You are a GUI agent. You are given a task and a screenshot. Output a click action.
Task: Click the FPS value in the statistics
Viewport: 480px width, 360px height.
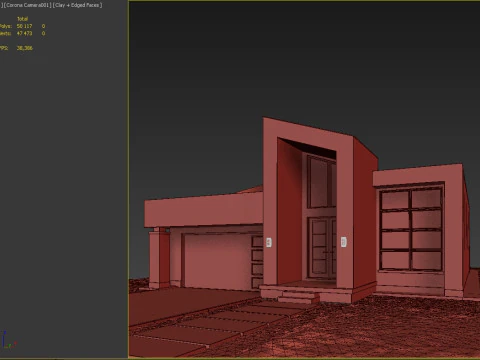click(x=25, y=48)
